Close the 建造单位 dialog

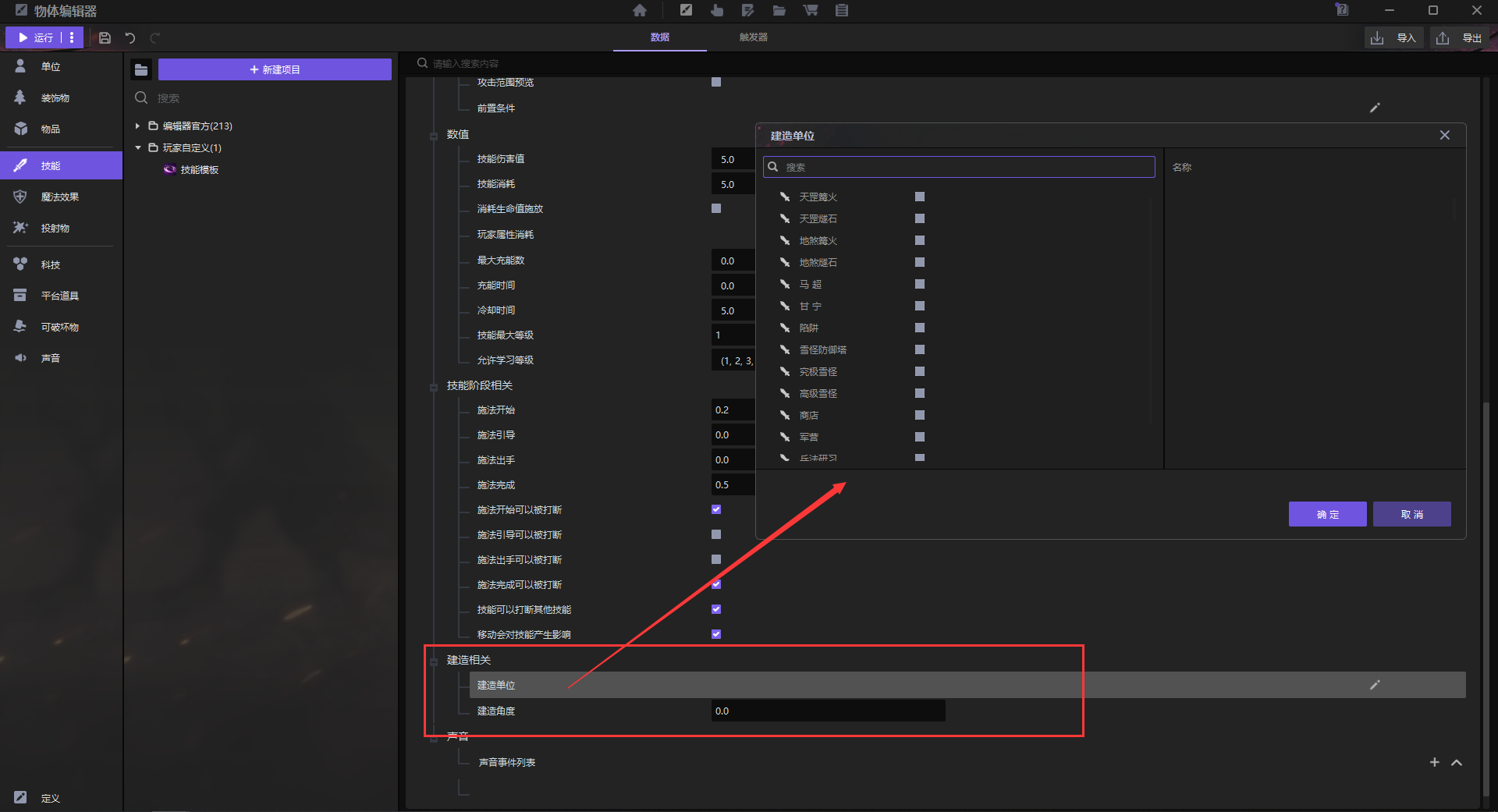point(1445,135)
